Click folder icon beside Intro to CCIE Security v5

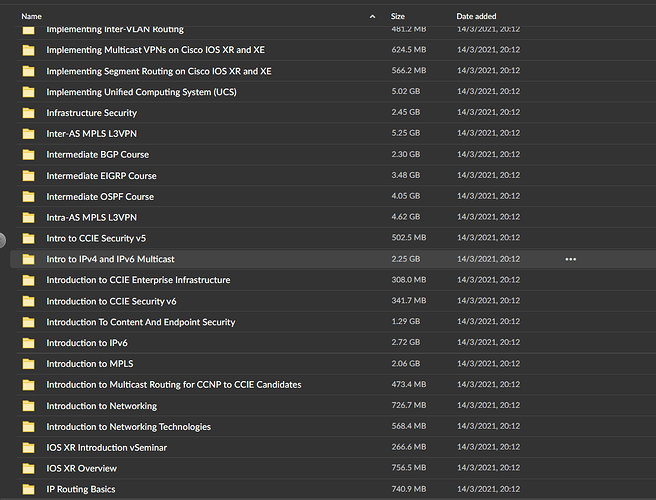click(x=28, y=238)
